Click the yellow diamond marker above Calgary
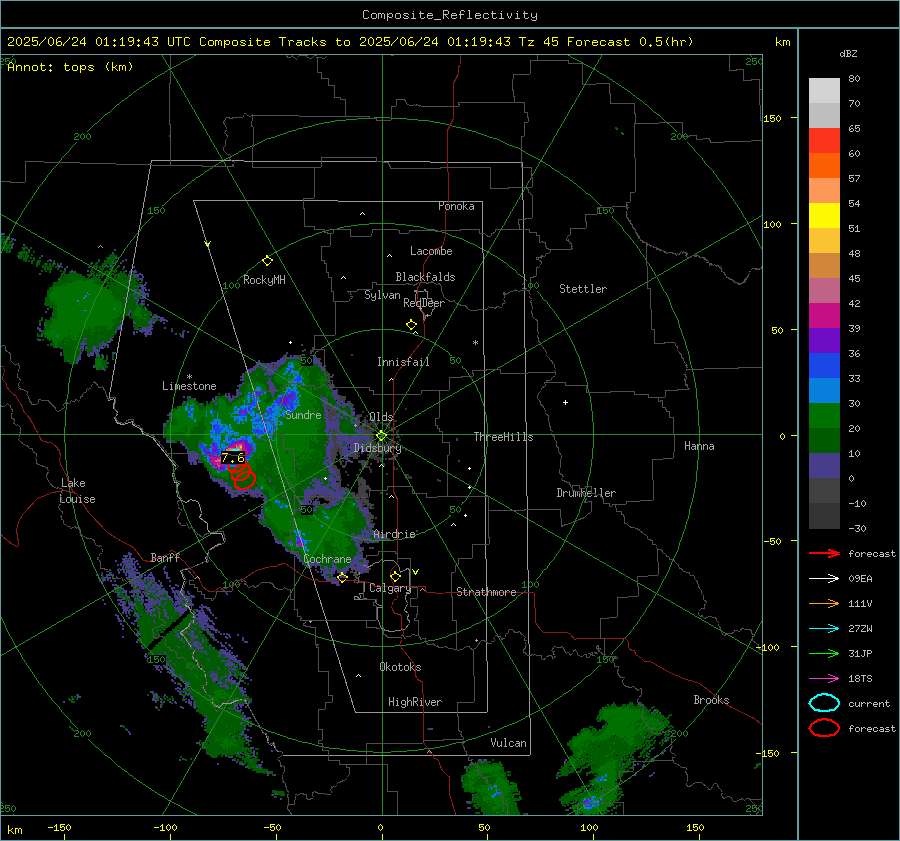900x841 pixels. click(395, 576)
